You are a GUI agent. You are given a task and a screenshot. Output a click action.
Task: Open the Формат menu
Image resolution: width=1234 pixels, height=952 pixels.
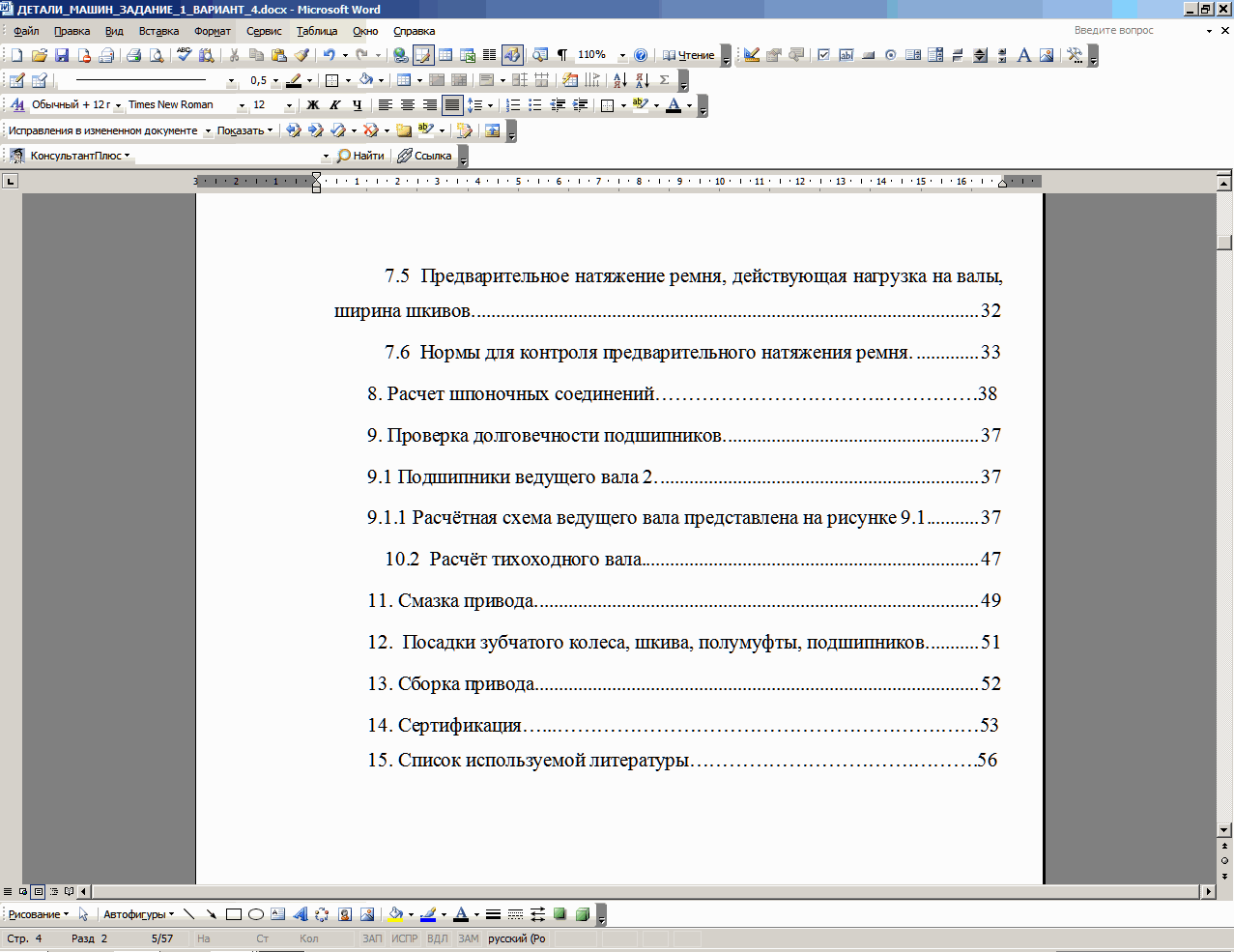212,31
